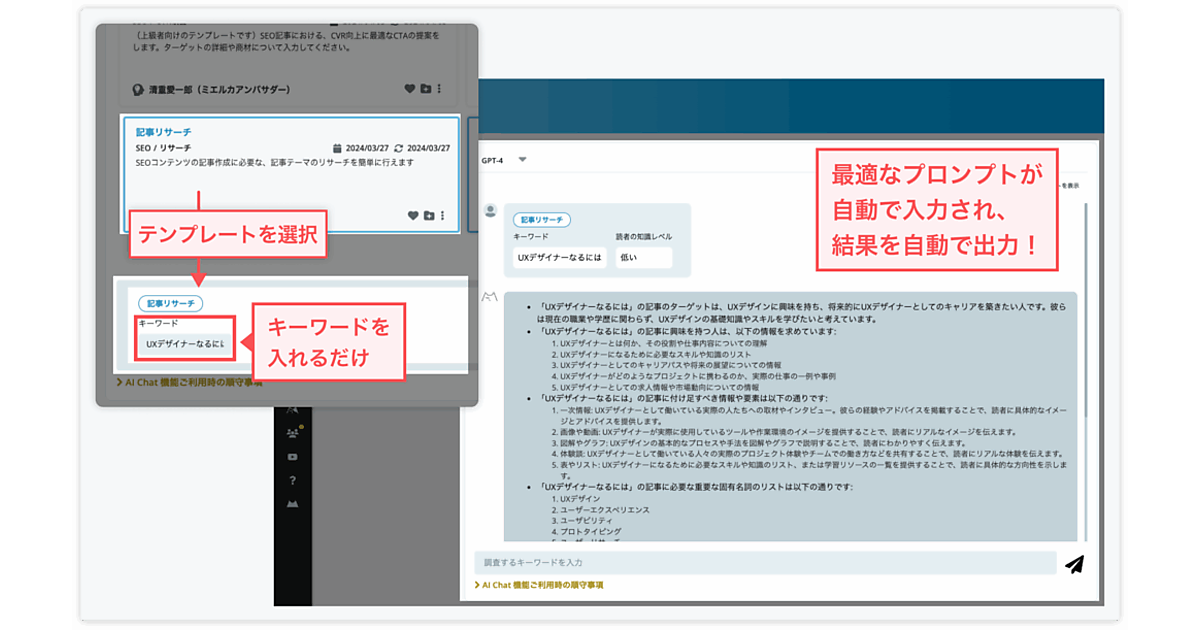Click the users group icon in sidebar

[292, 432]
